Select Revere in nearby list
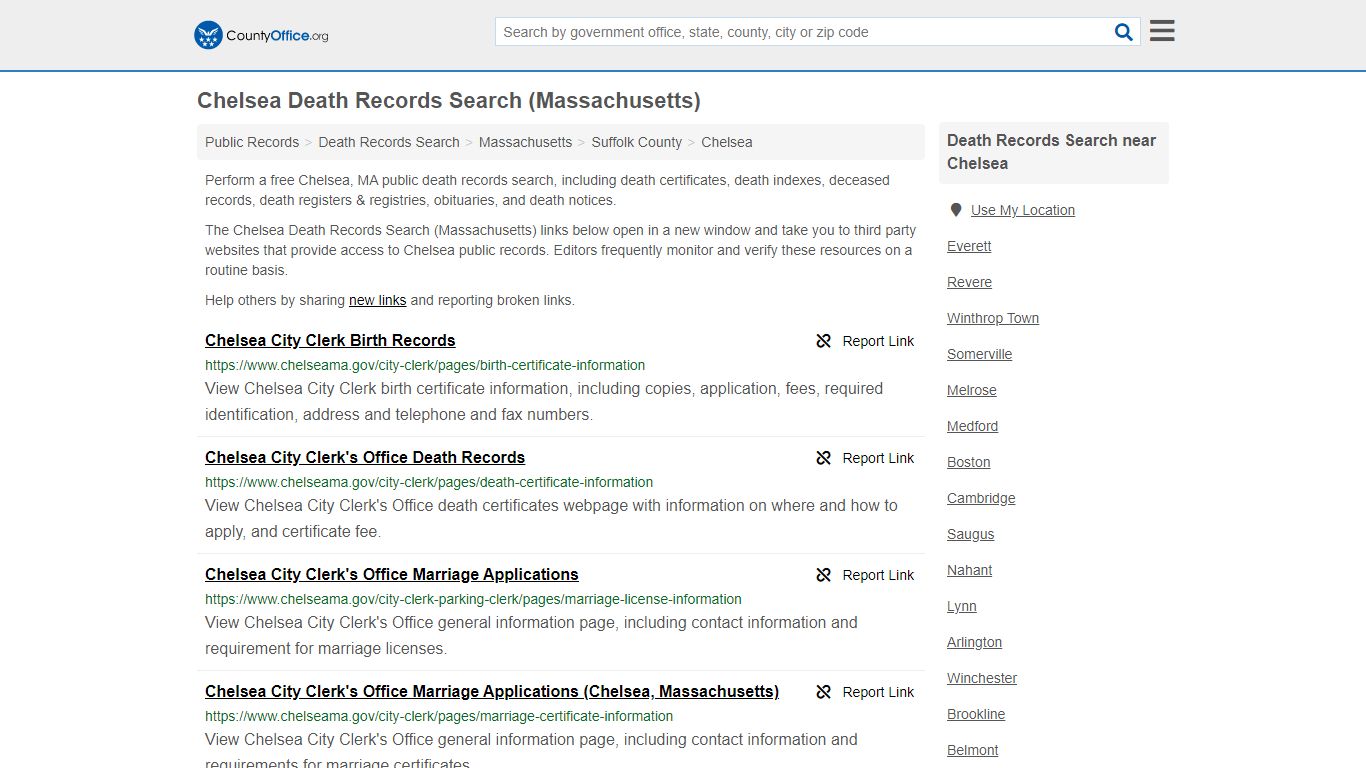 pos(969,282)
